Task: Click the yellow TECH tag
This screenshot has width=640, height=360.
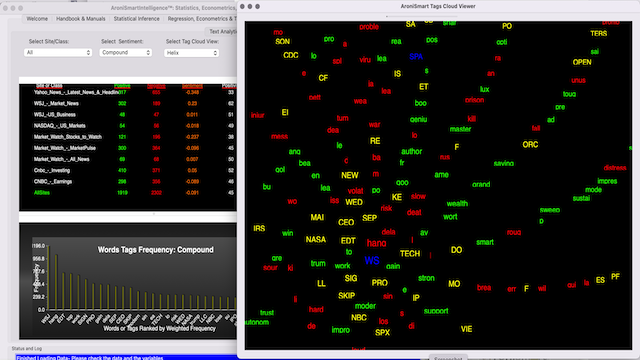Action: point(410,254)
